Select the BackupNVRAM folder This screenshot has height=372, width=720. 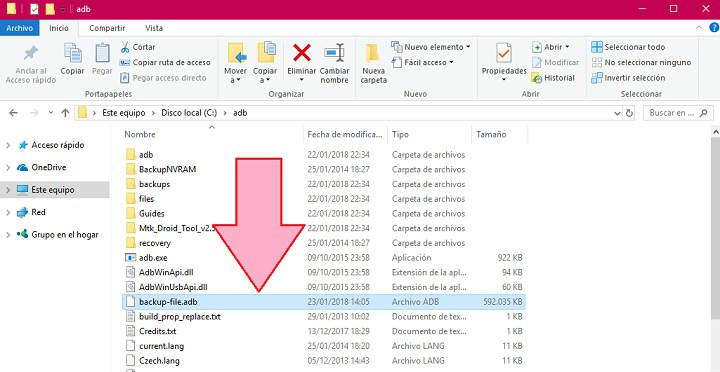pyautogui.click(x=167, y=169)
